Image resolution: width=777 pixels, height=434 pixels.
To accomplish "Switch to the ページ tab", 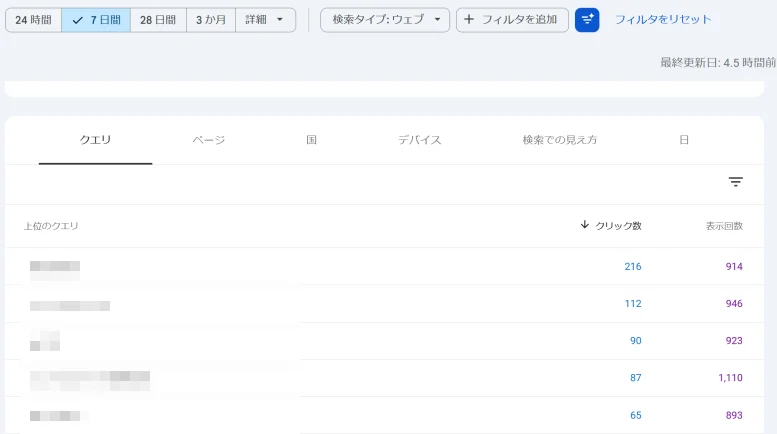I will [x=209, y=140].
